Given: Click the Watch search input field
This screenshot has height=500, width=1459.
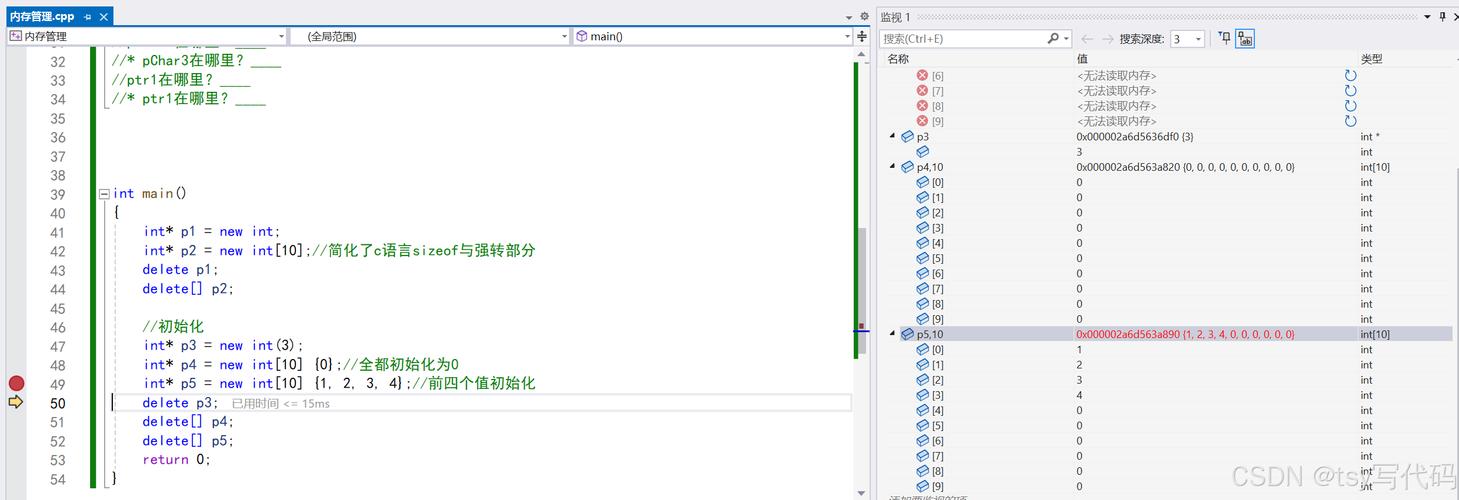Looking at the screenshot, I should tap(960, 38).
